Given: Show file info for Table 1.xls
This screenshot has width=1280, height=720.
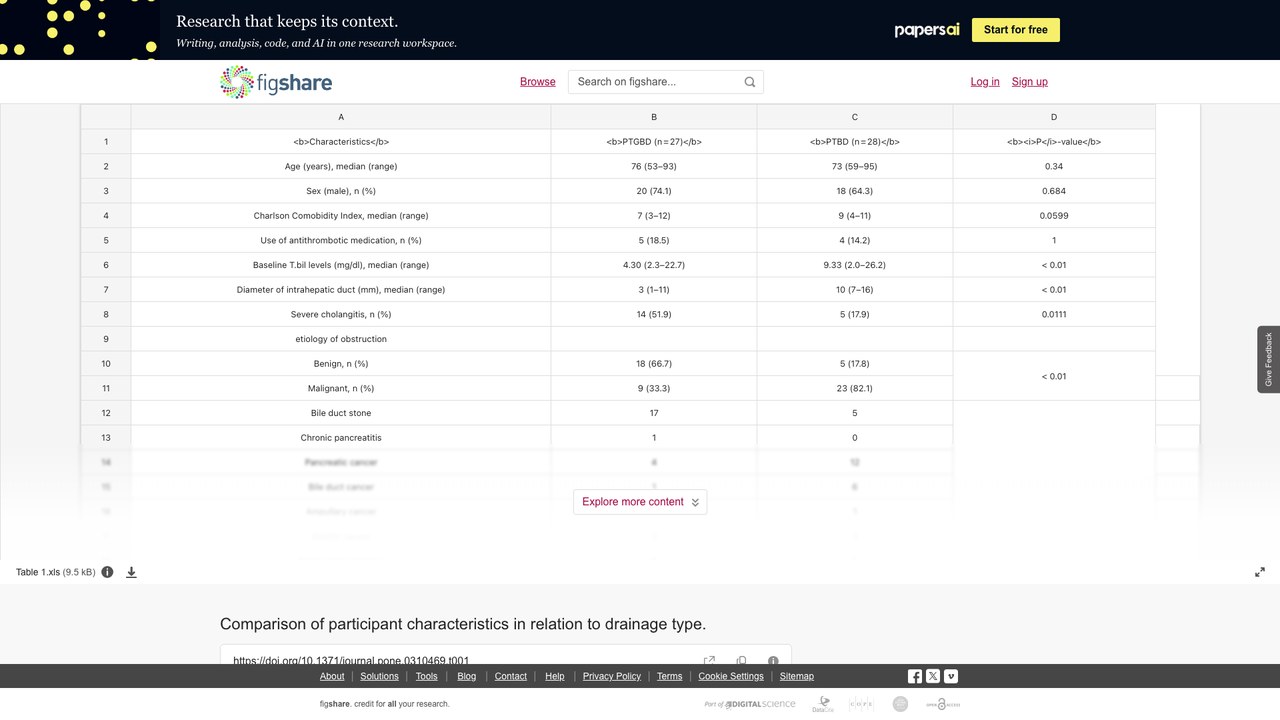Looking at the screenshot, I should [x=107, y=572].
